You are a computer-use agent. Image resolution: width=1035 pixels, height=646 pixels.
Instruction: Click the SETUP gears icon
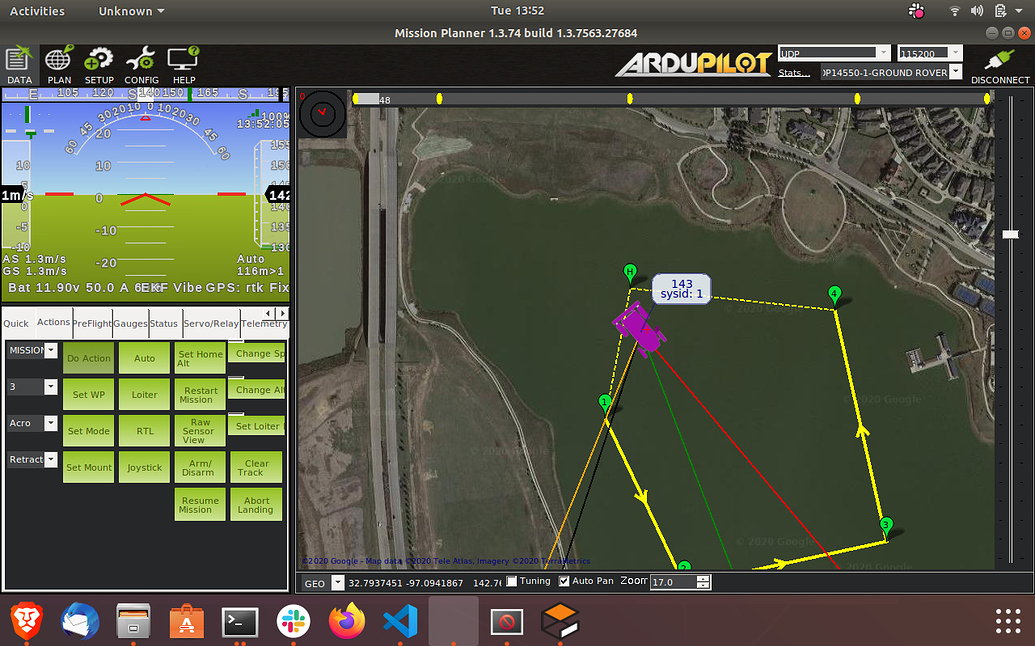tap(99, 62)
